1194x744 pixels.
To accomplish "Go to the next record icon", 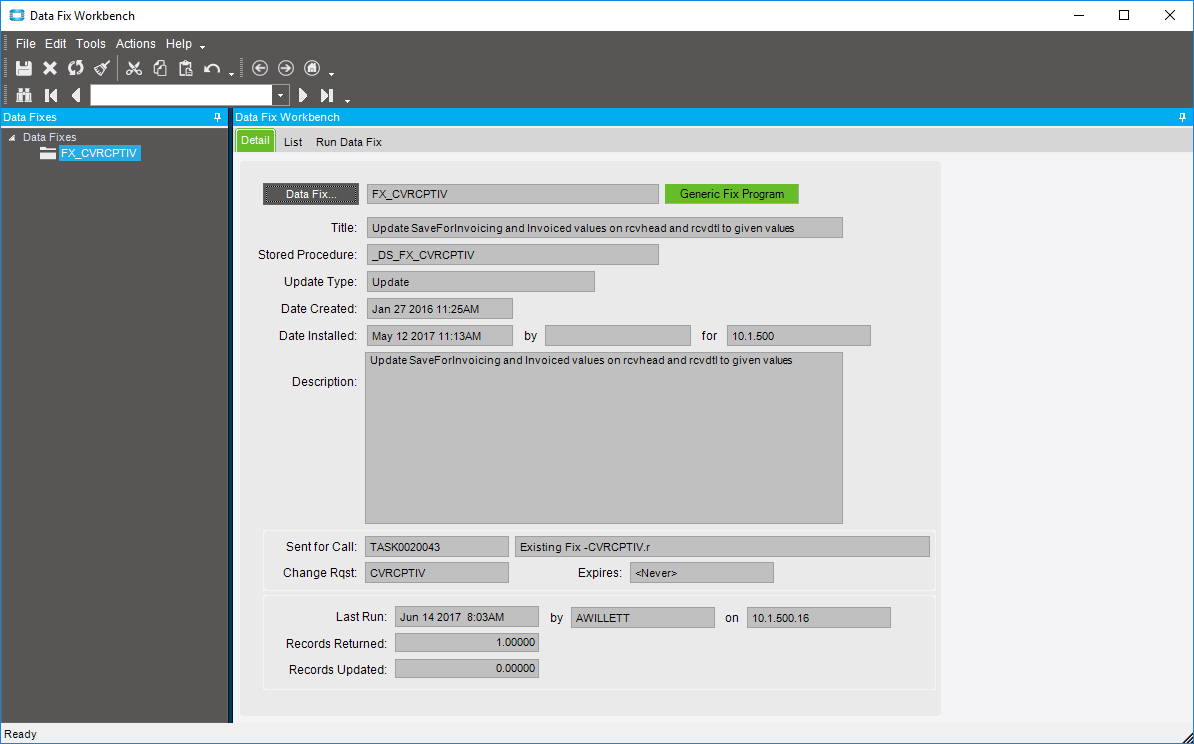I will [303, 95].
